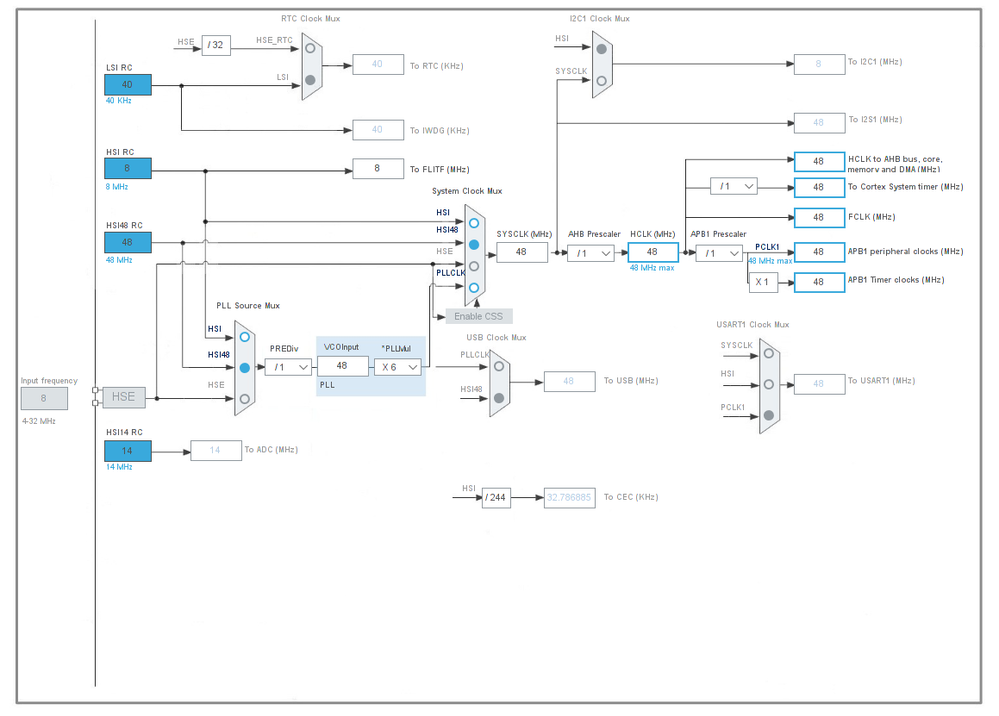Click the 'RTC Clock Mux' label

(310, 18)
